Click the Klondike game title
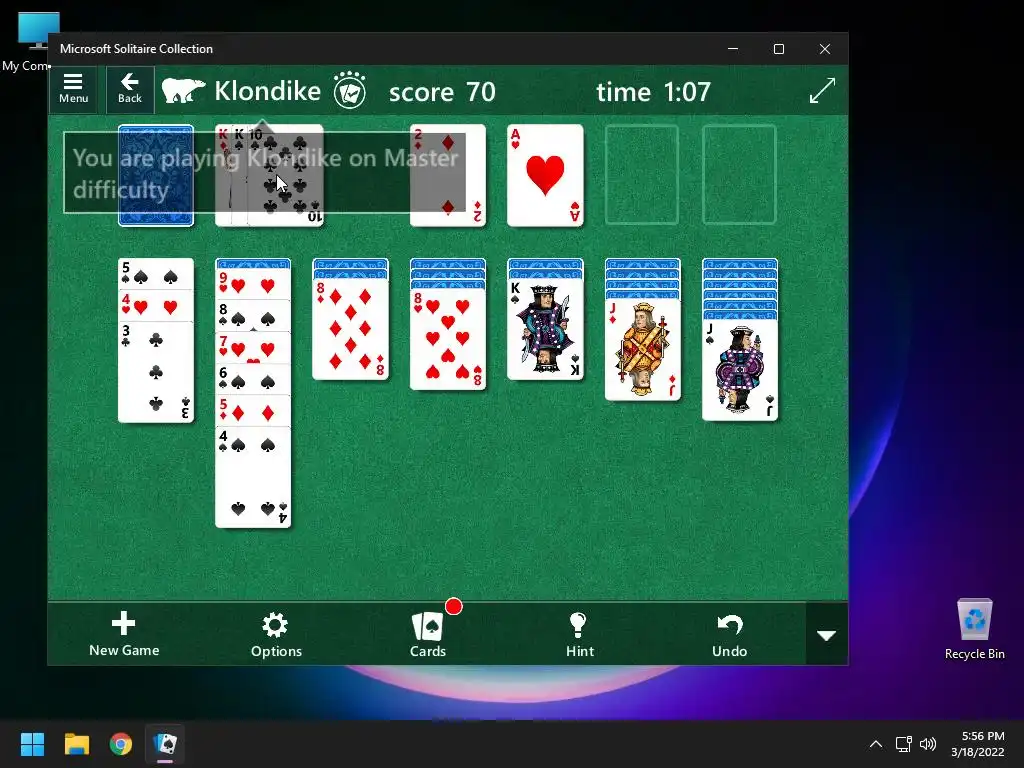Screen dimensions: 1024x768 pyautogui.click(x=268, y=91)
